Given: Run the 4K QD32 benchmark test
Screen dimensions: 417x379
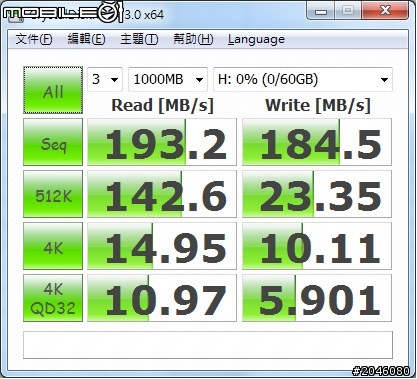Looking at the screenshot, I should pyautogui.click(x=53, y=298).
